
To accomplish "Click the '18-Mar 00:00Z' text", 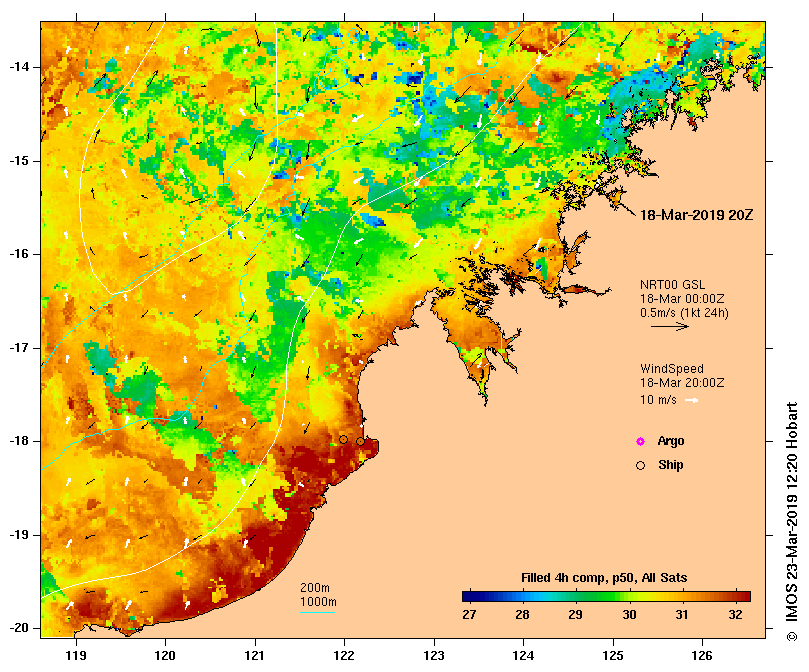I will click(682, 299).
